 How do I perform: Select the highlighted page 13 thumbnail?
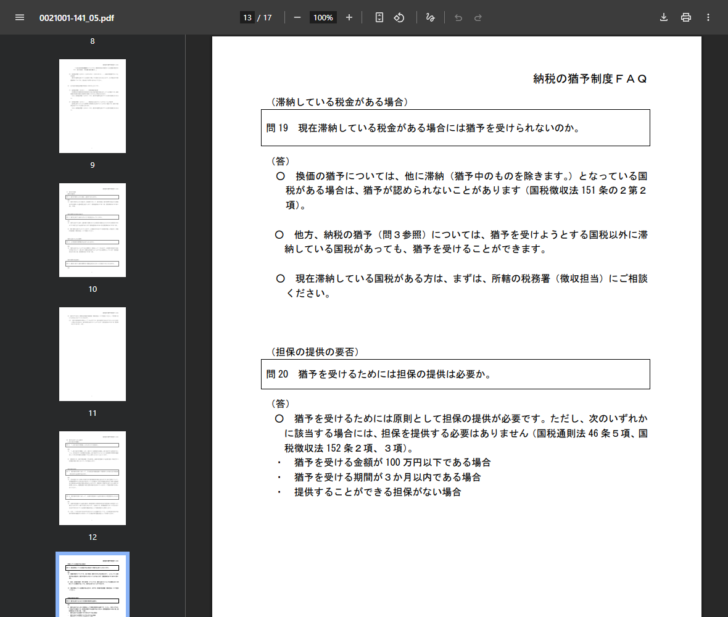point(92,585)
